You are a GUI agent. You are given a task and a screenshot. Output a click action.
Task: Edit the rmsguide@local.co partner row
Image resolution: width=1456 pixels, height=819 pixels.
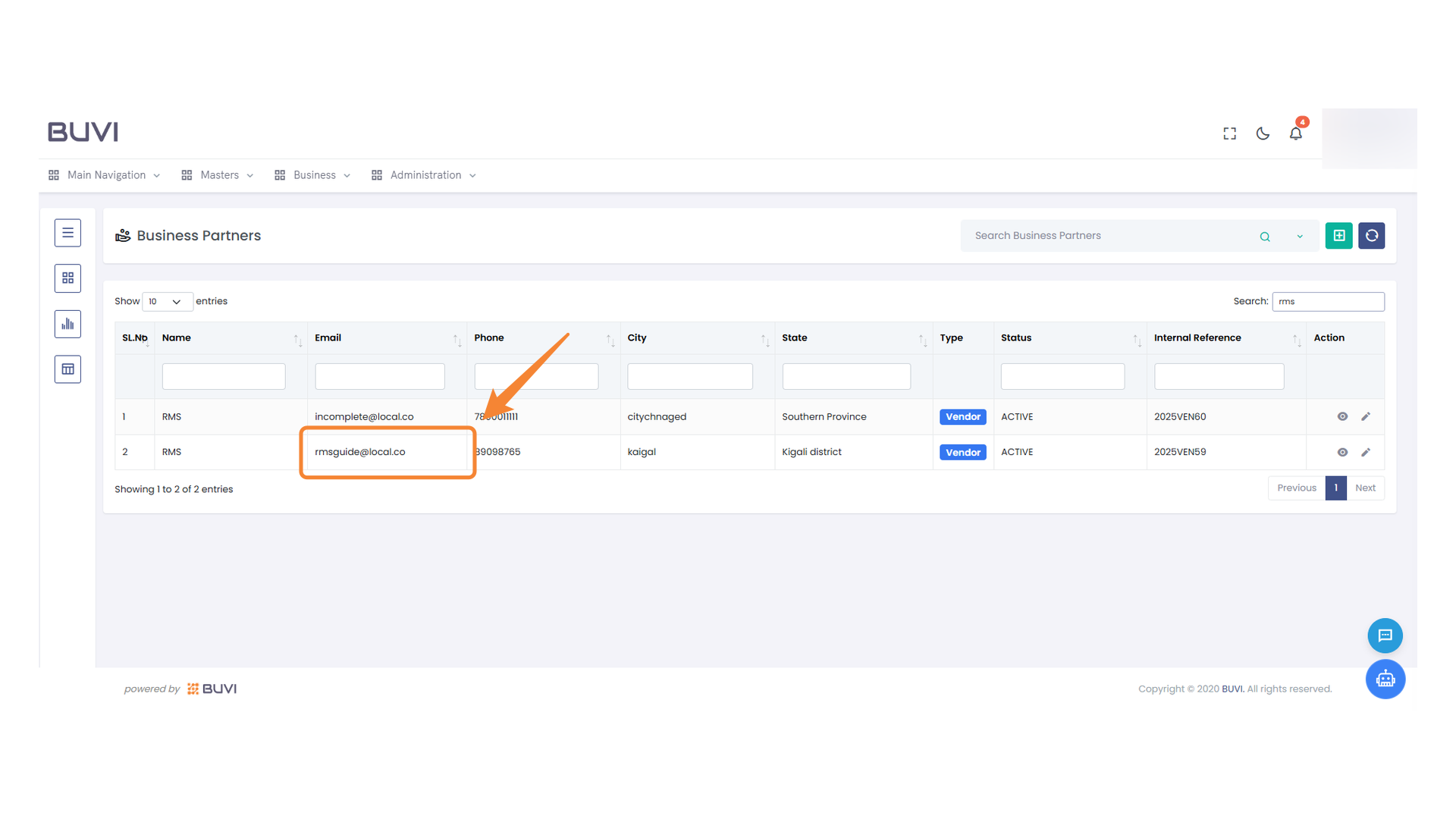(1366, 452)
